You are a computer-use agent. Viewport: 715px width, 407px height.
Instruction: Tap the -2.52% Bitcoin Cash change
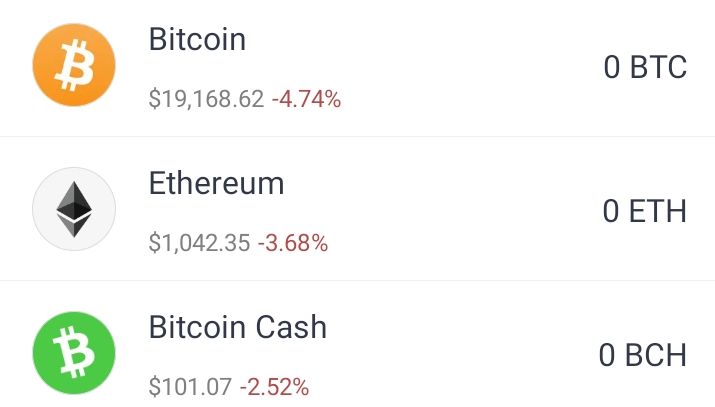coord(275,387)
